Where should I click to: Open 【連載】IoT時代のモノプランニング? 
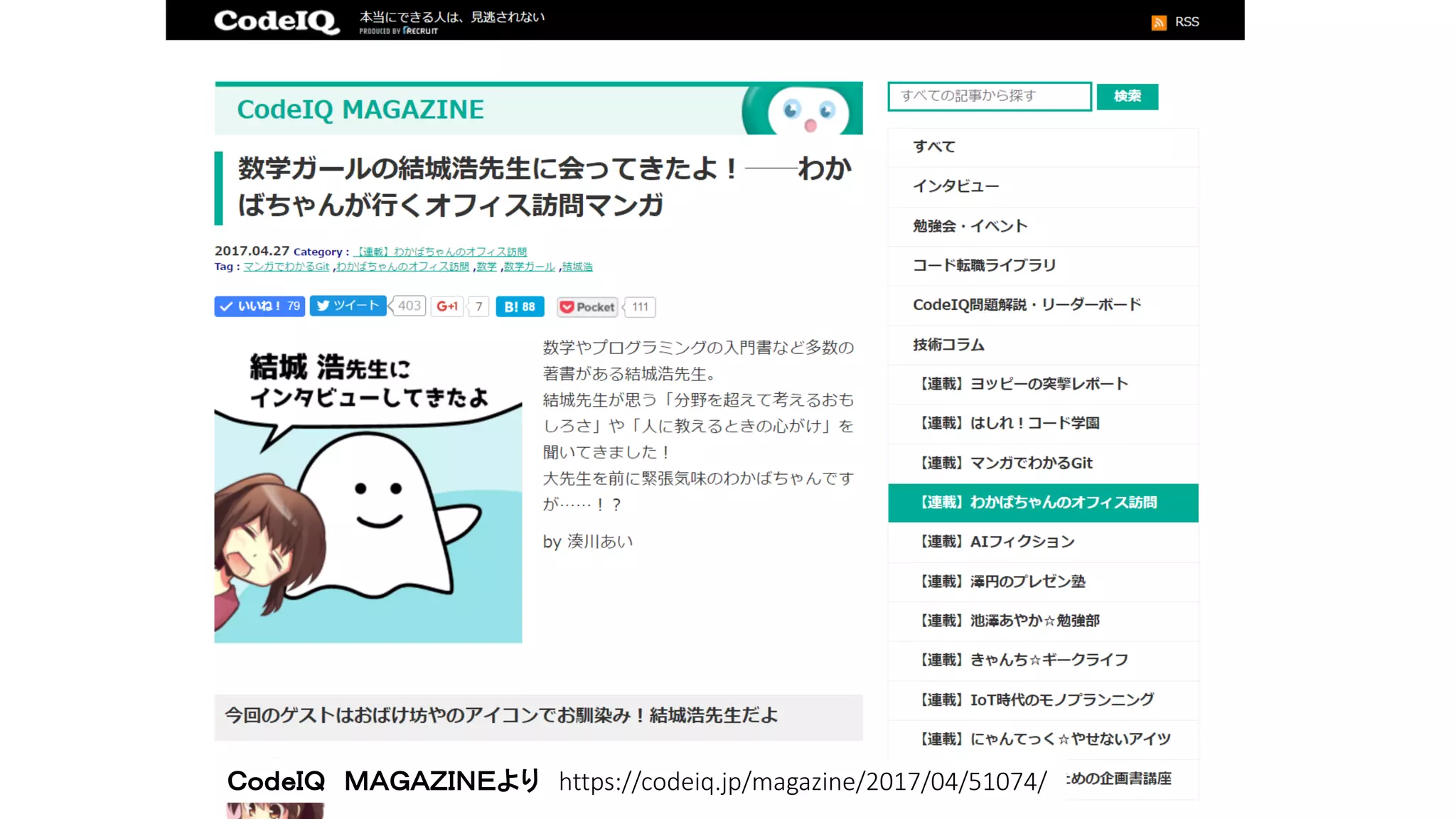pyautogui.click(x=1043, y=700)
